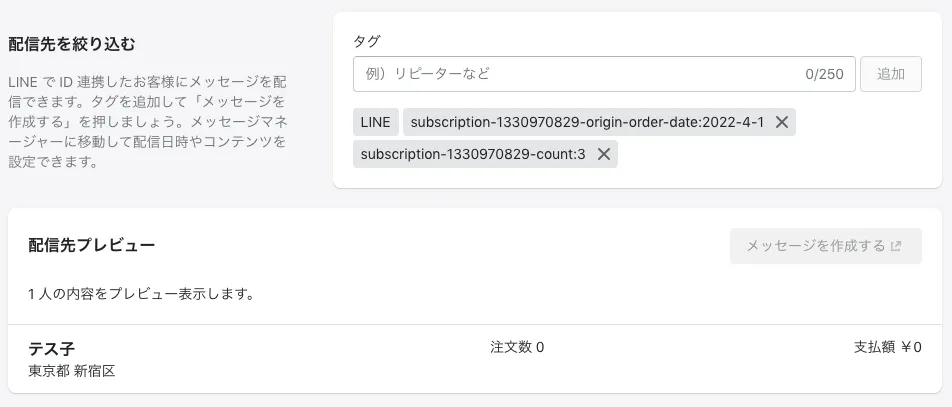The image size is (952, 407).
Task: Click the 配信先プレビュー heading
Action: click(92, 245)
